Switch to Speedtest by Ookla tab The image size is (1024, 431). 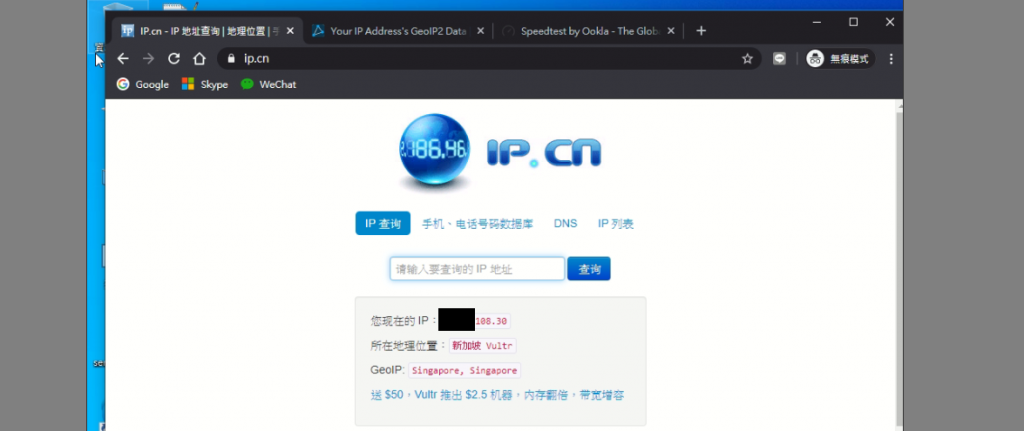tap(588, 31)
